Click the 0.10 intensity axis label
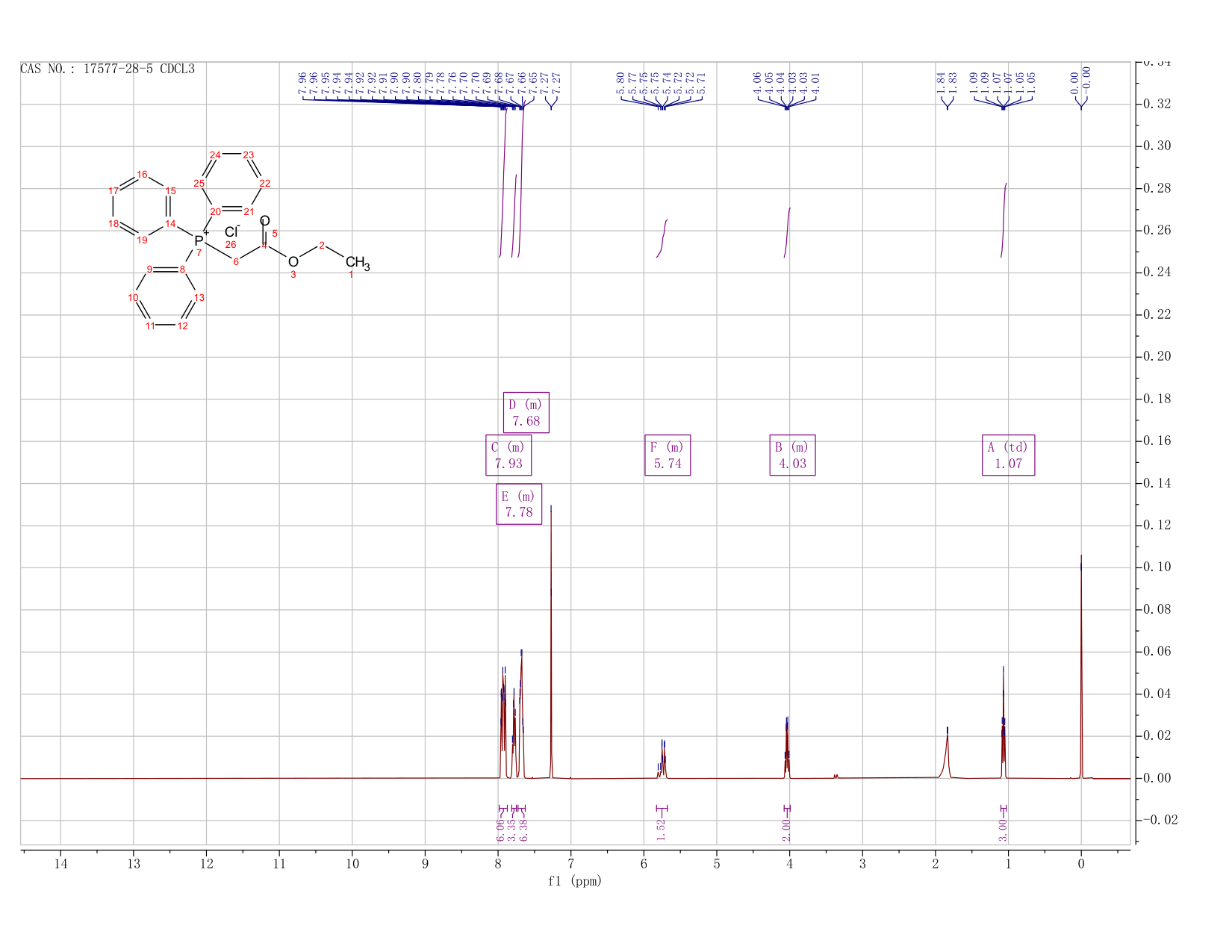This screenshot has width=1232, height=952. coord(1156,567)
